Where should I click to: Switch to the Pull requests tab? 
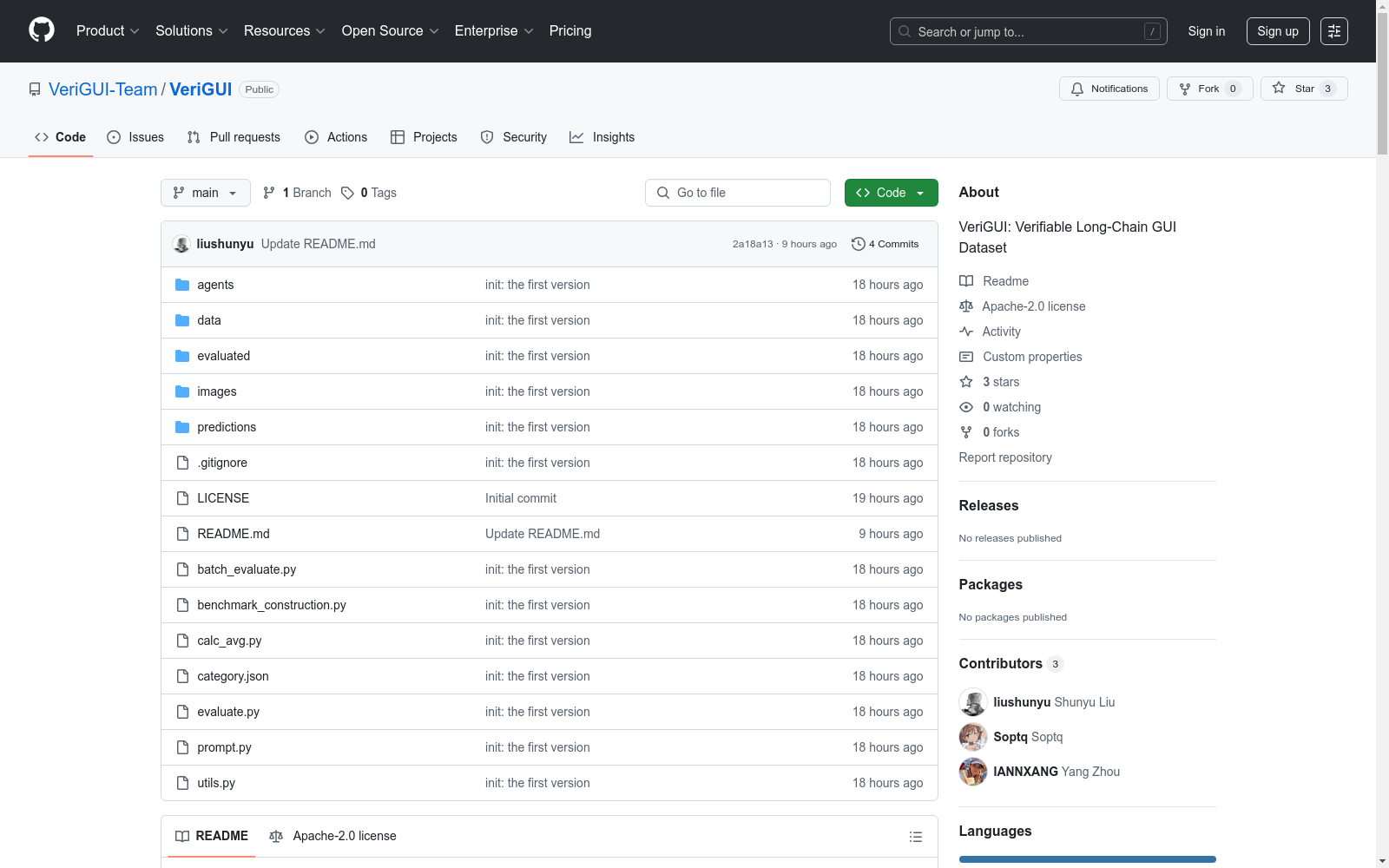click(234, 137)
